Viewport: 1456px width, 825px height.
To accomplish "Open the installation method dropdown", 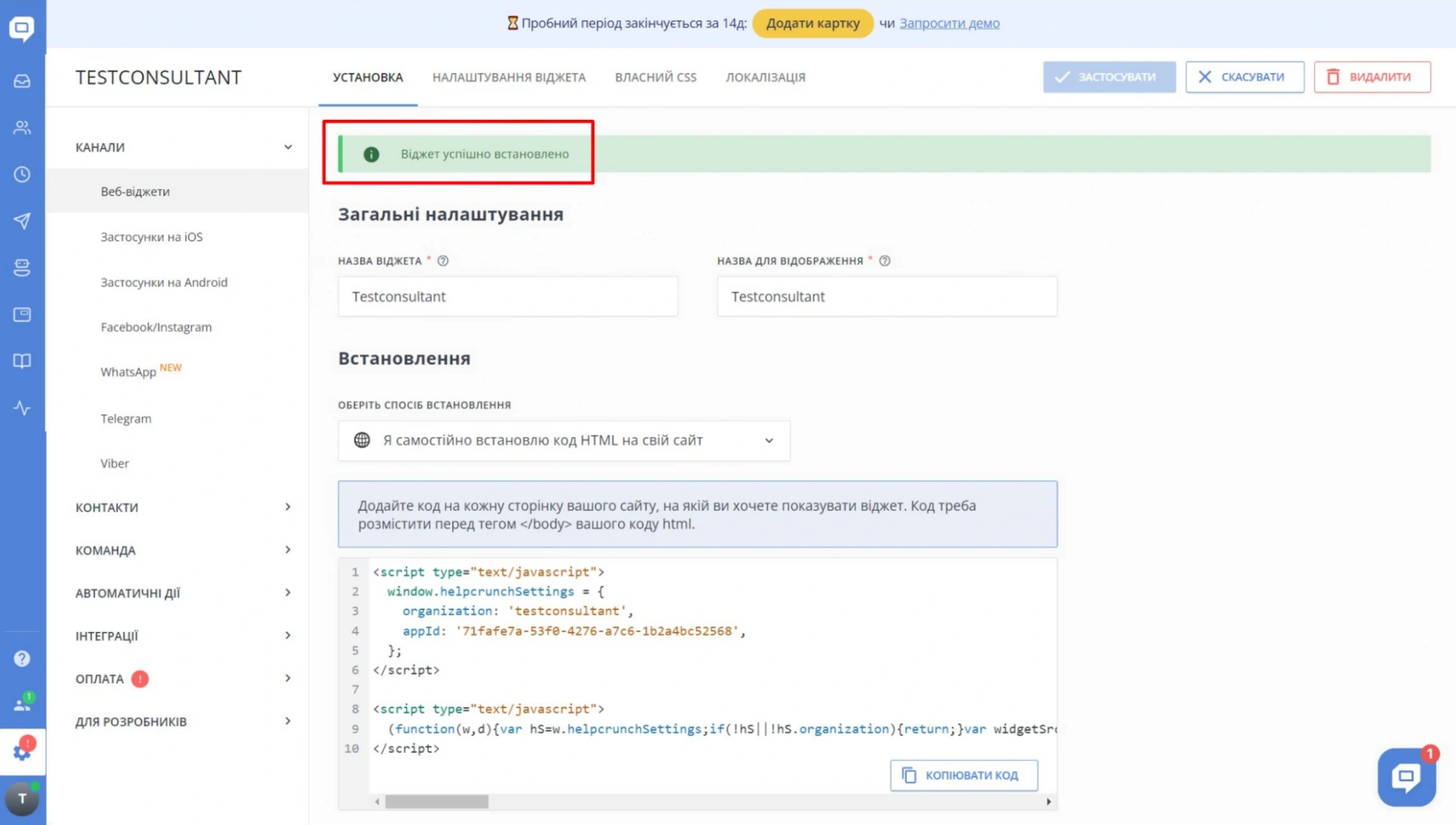I will click(563, 440).
